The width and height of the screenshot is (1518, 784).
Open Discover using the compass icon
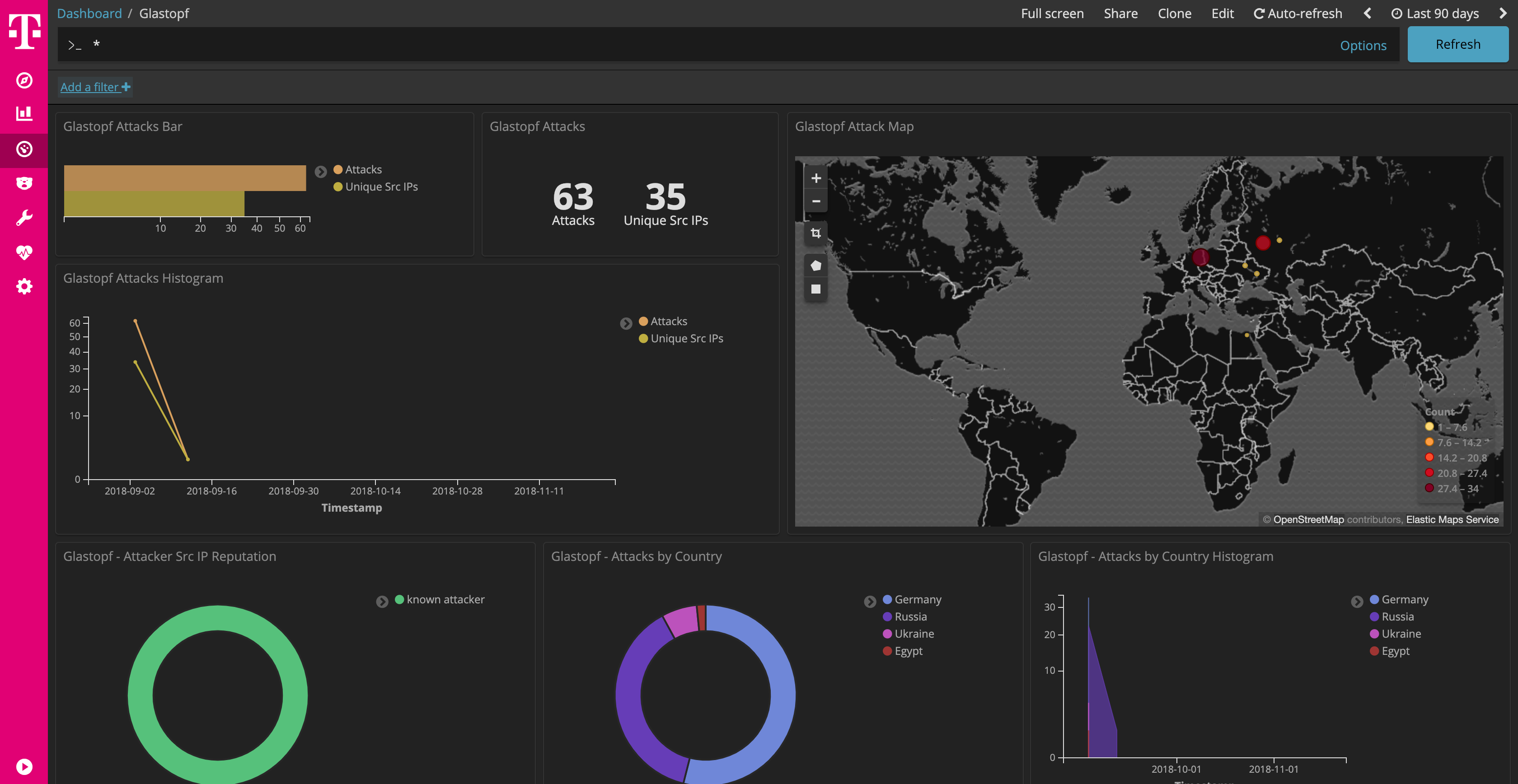[24, 81]
